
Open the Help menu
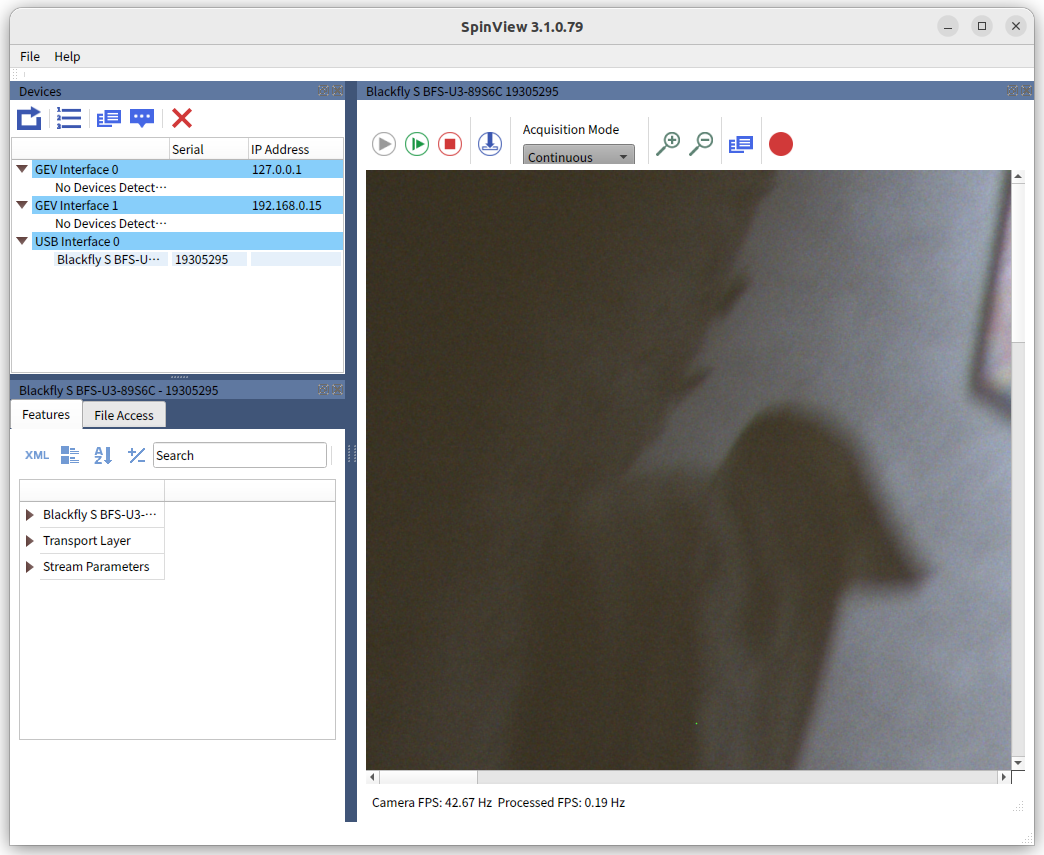click(x=67, y=56)
